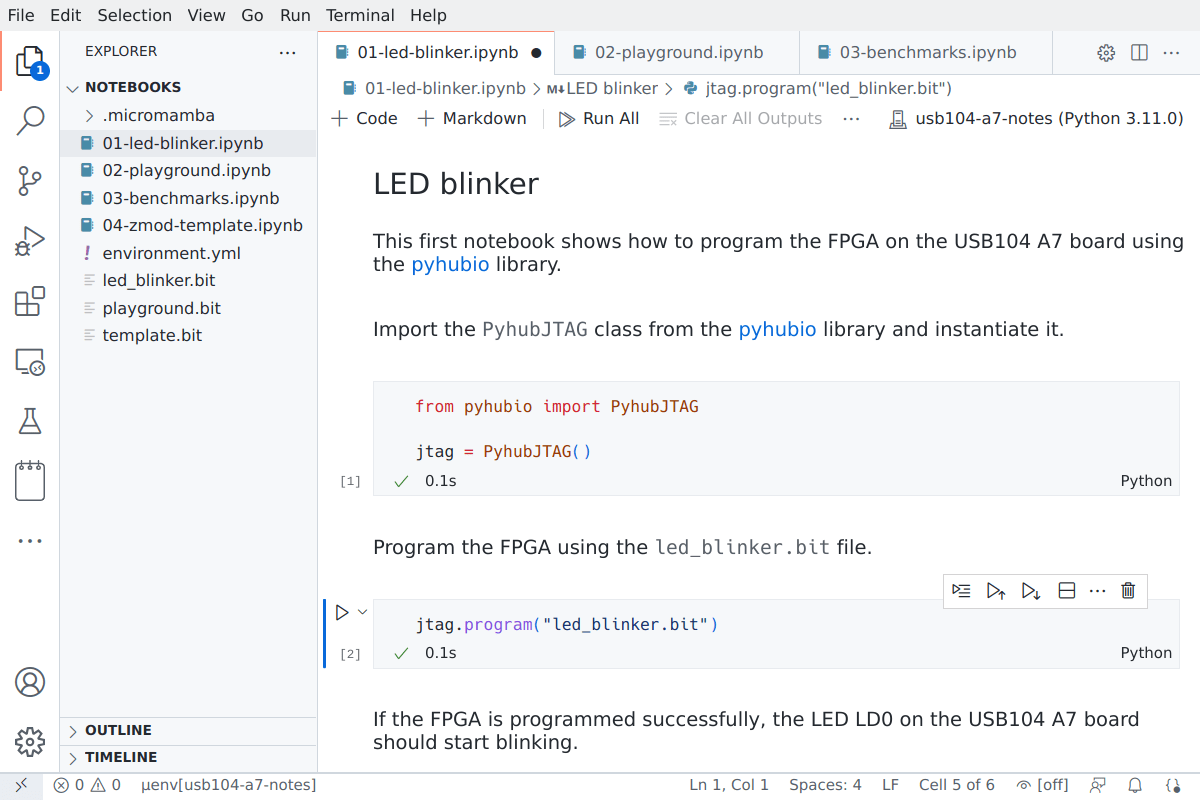Execute cells above via the run-above icon
The height and width of the screenshot is (800, 1200).
tap(996, 590)
